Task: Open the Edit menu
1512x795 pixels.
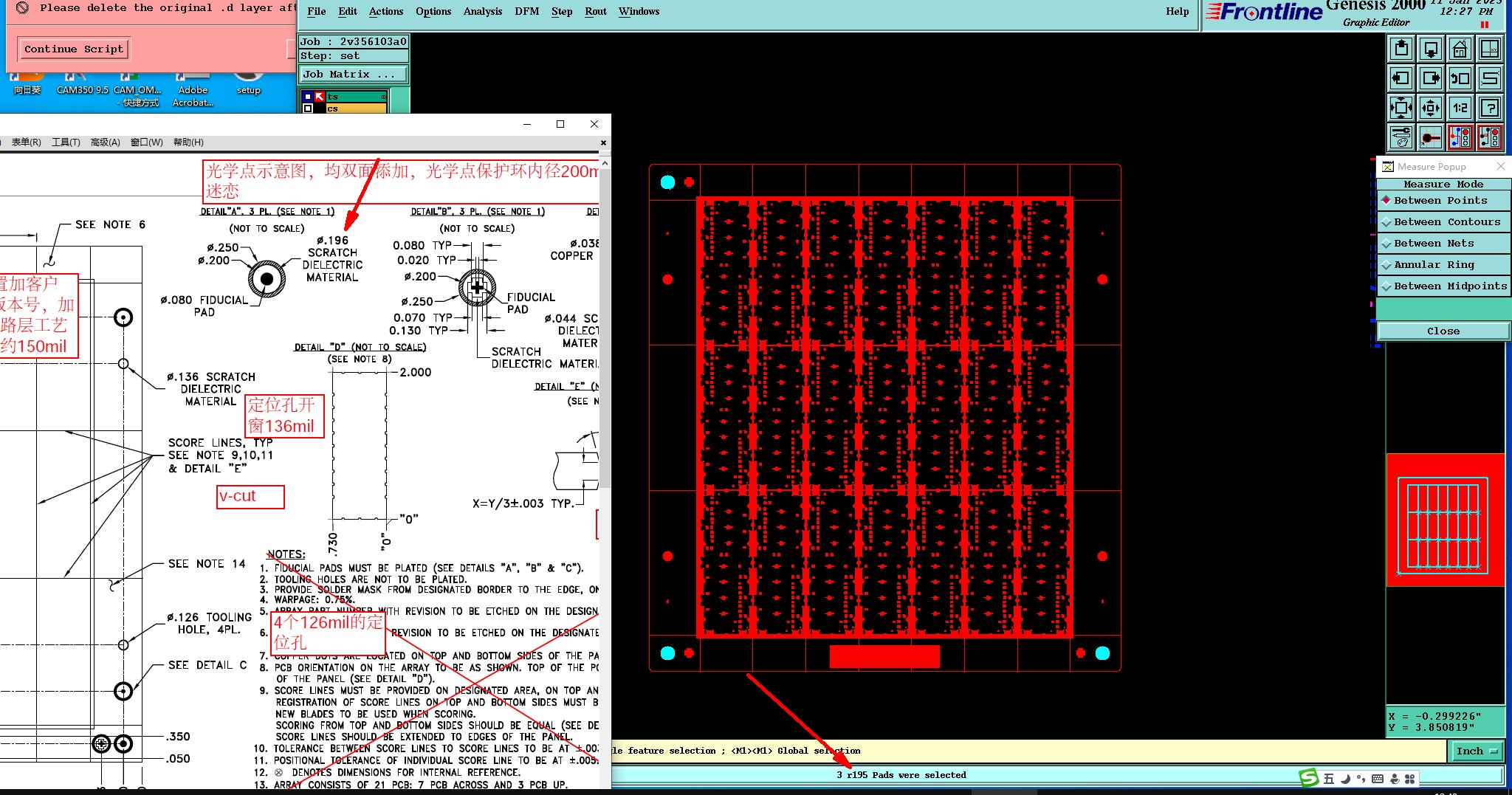Action: tap(348, 12)
